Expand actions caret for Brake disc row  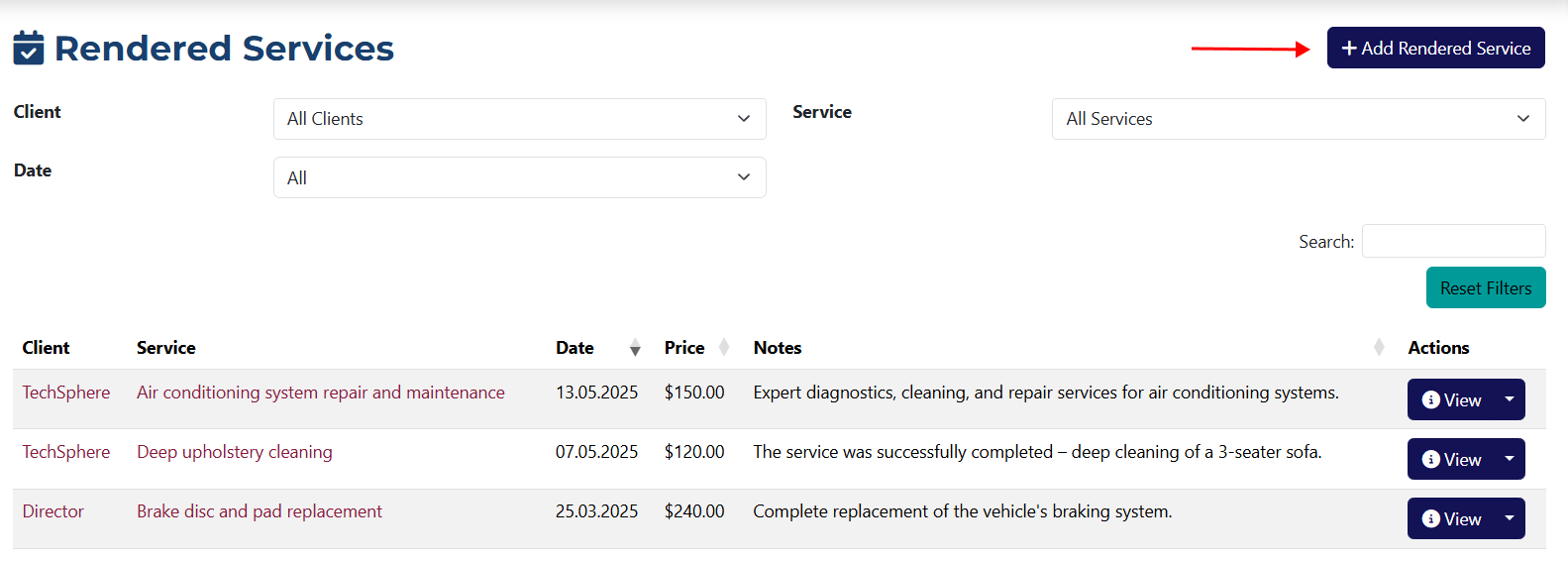coord(1510,518)
